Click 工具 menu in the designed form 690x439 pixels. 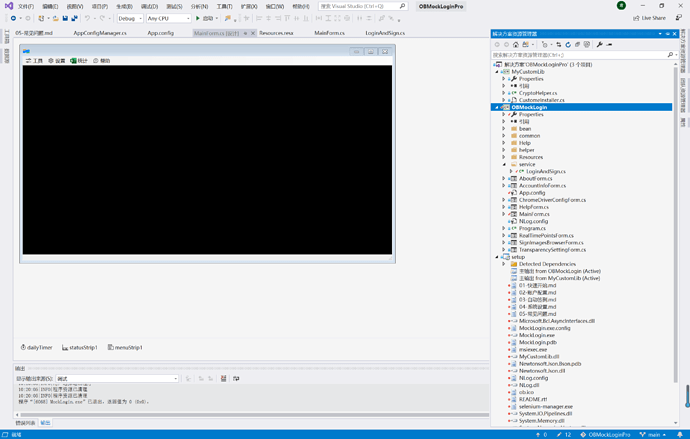34,61
